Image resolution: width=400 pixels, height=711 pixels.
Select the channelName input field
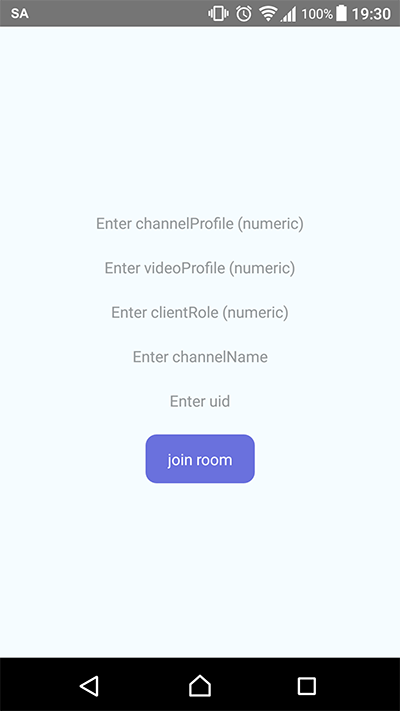200,357
